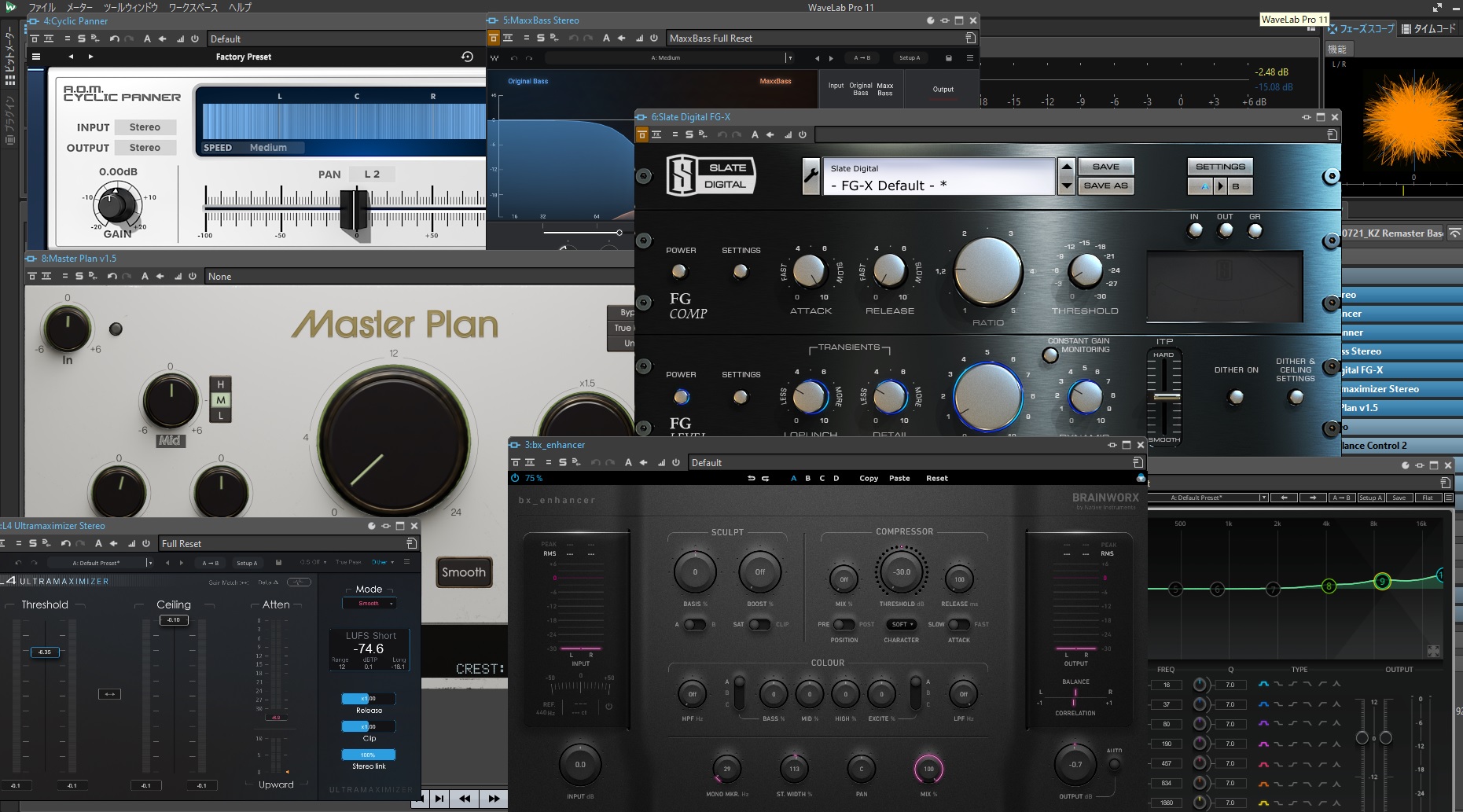Click the wrench icon in Slate Digital FG-X
Screen dimensions: 1463x812
pyautogui.click(x=811, y=176)
